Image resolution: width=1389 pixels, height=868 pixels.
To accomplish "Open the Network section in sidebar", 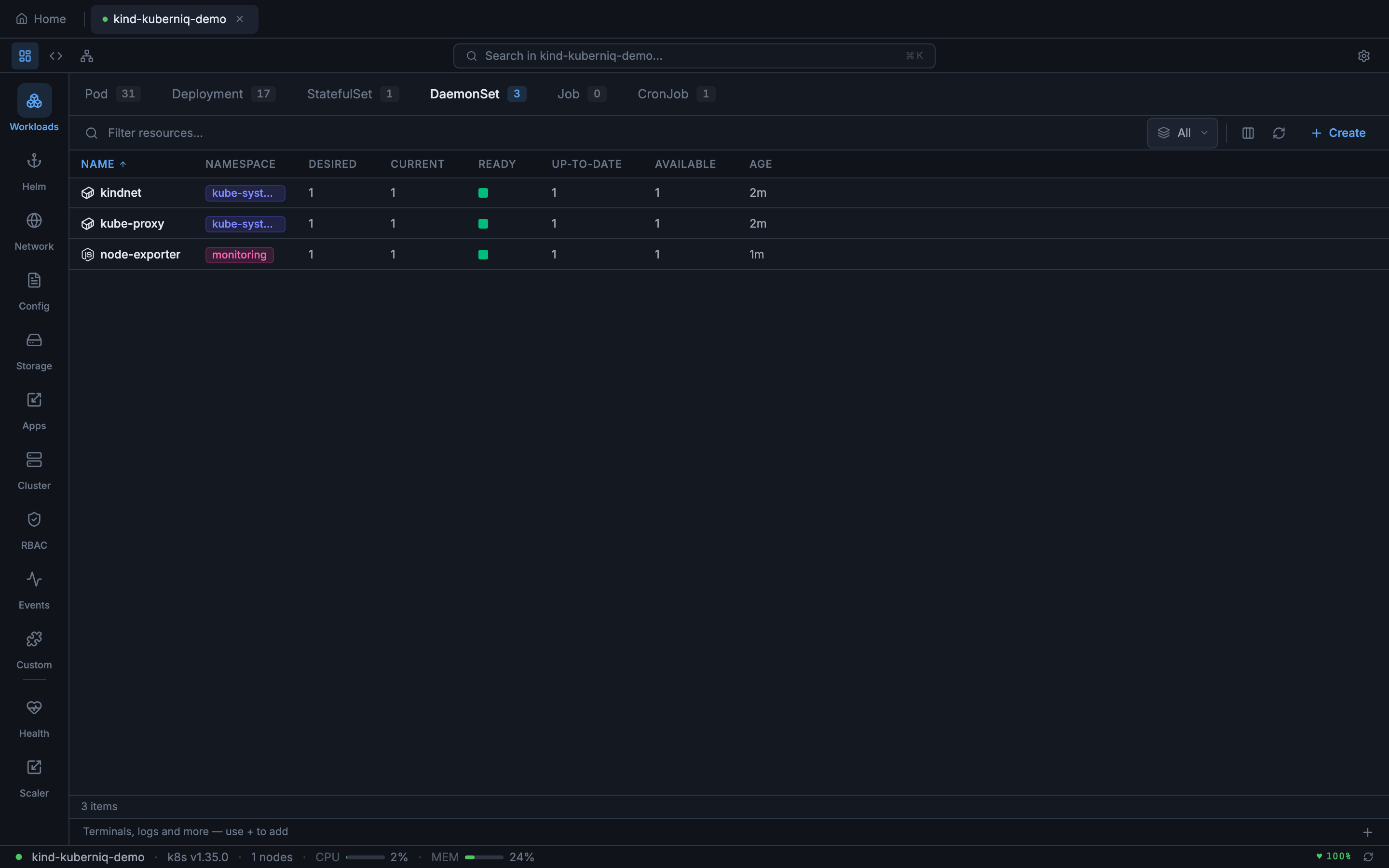I will tap(34, 230).
